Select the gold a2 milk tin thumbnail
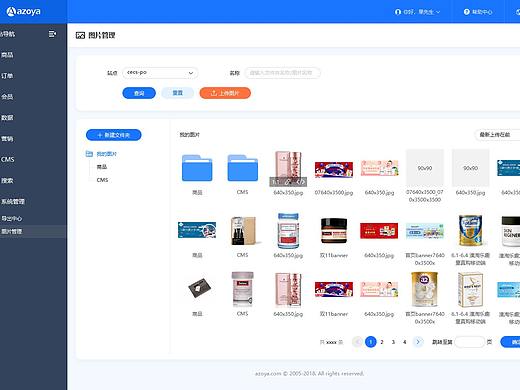 pyautogui.click(x=424, y=289)
